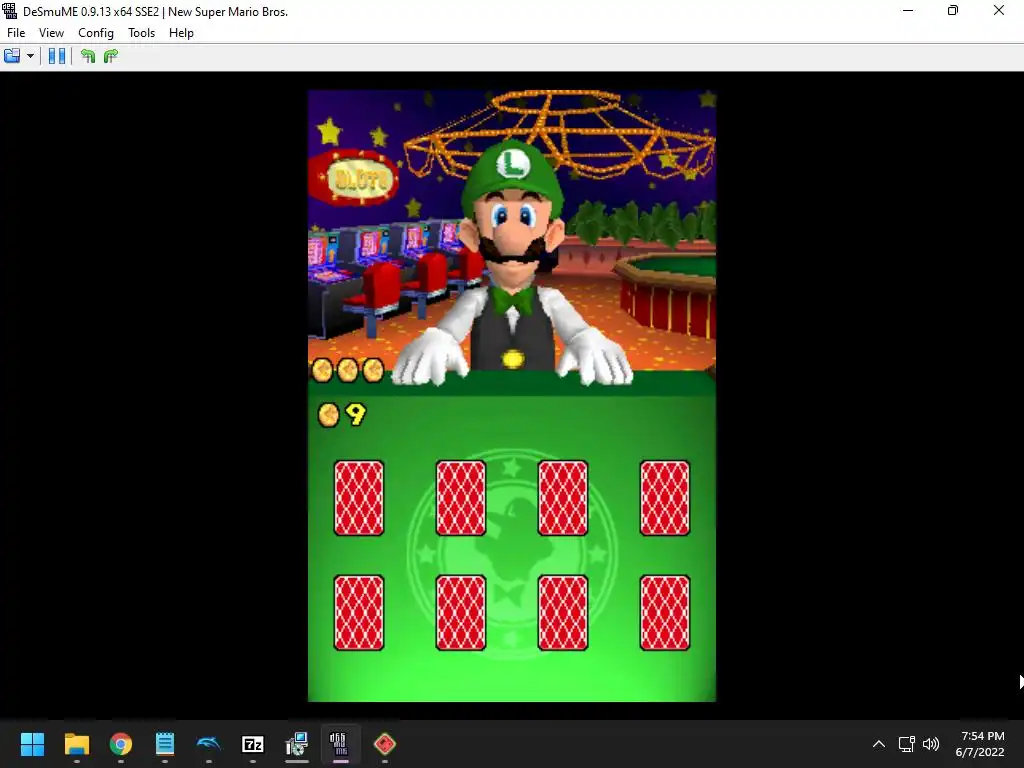
Task: Click the Open ROM toolbar icon
Action: tap(12, 56)
